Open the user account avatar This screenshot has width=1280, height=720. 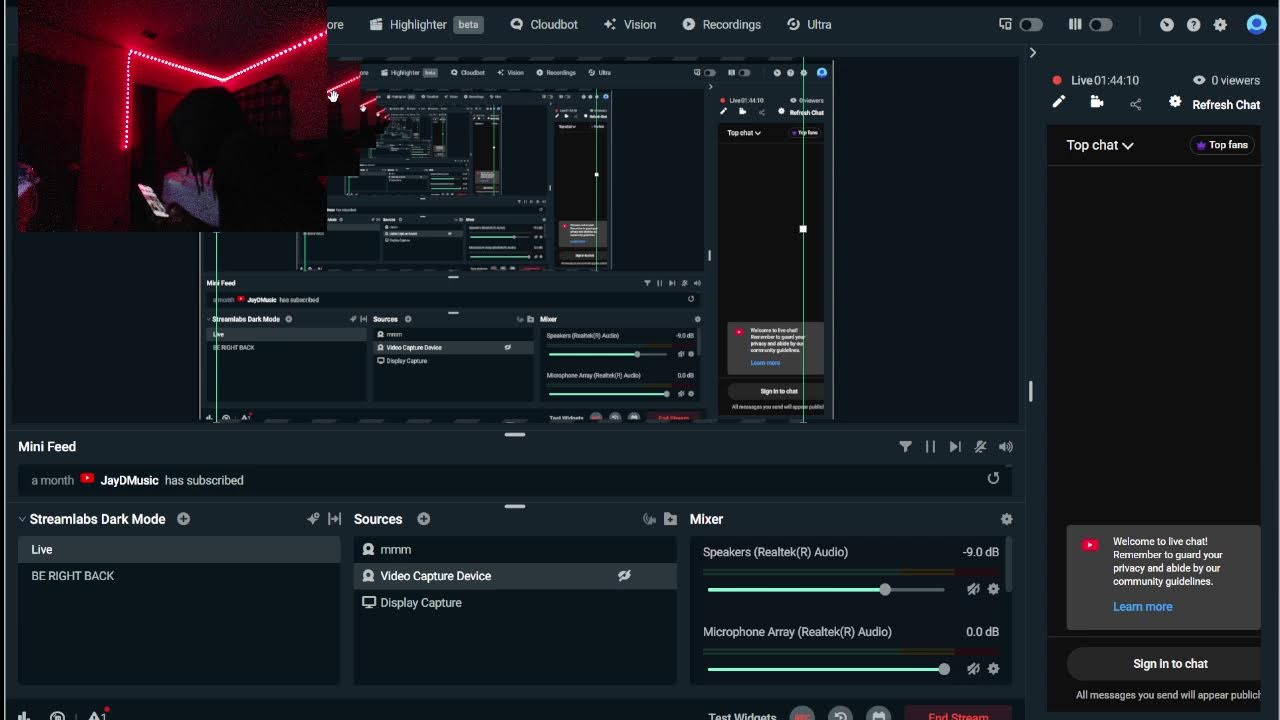tap(1257, 24)
